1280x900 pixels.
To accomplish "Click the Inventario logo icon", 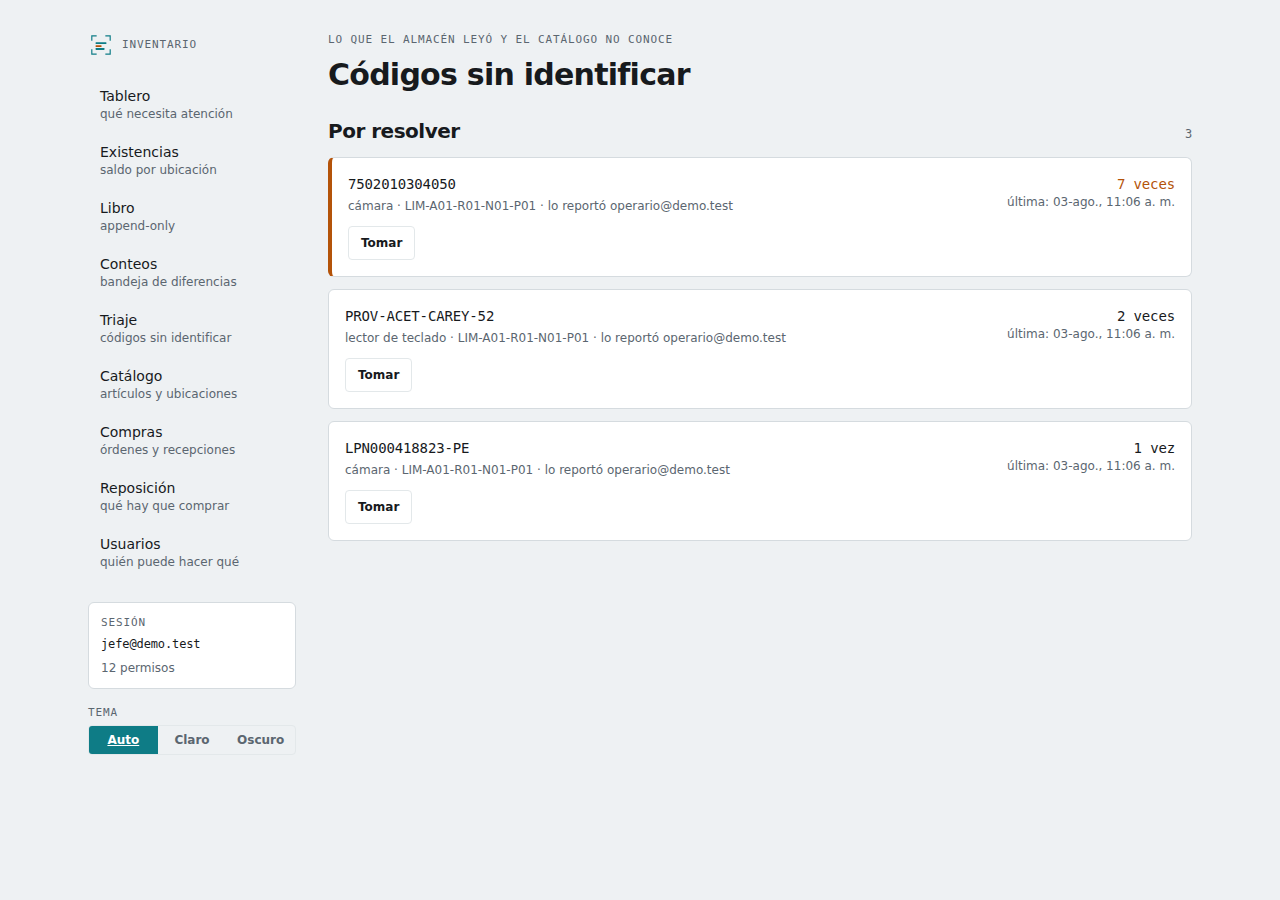I will tap(100, 44).
